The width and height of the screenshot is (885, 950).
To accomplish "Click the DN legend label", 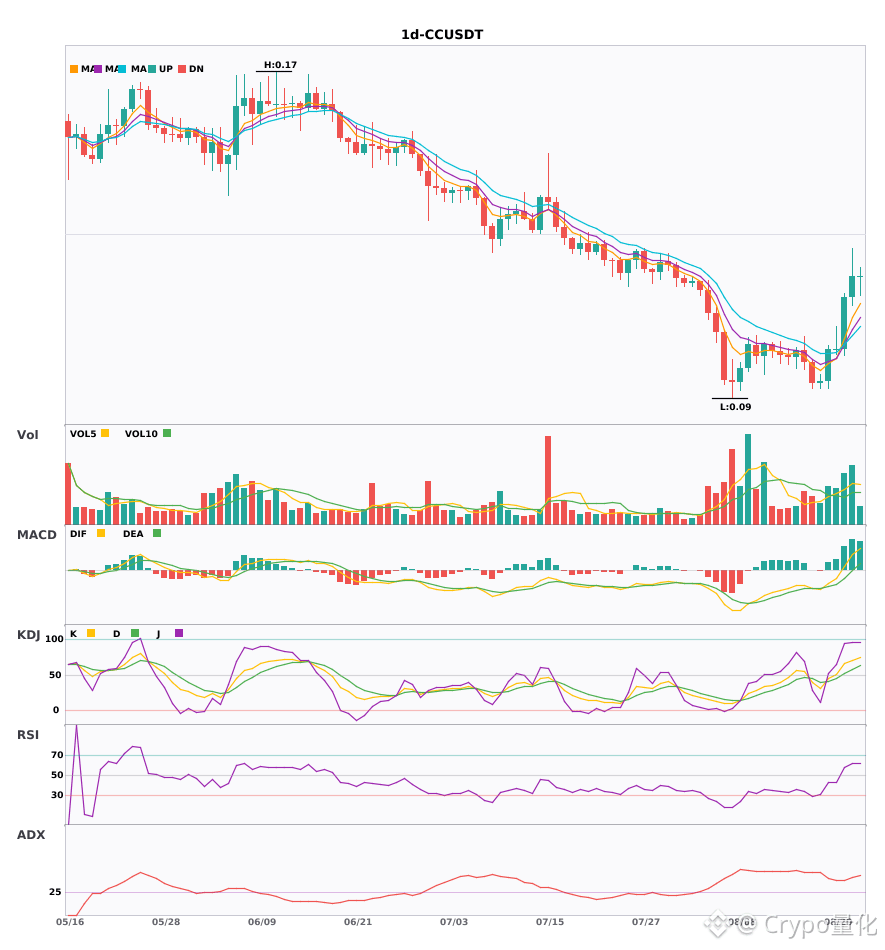I will [x=196, y=69].
